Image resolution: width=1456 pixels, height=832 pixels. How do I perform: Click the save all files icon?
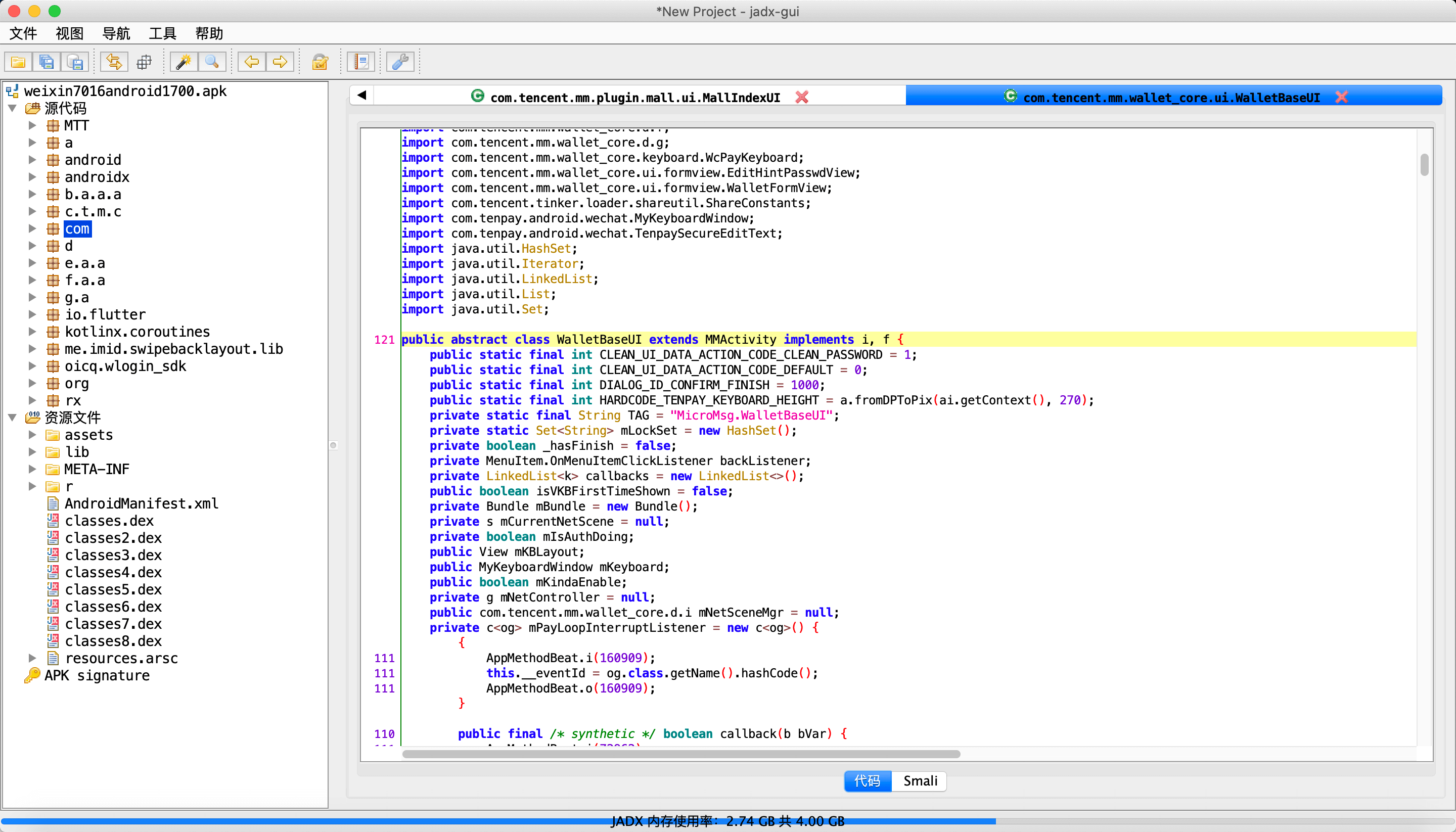pyautogui.click(x=47, y=62)
